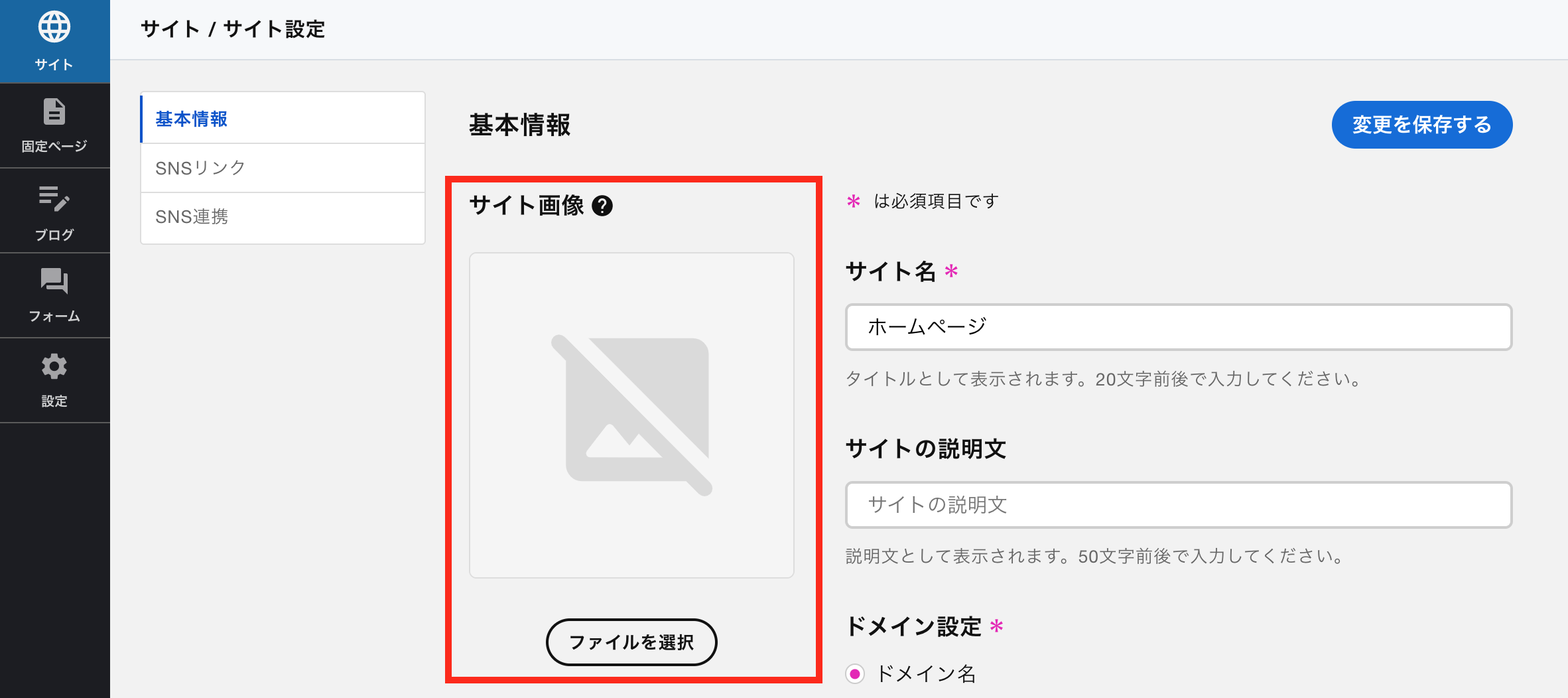Image resolution: width=1568 pixels, height=698 pixels.
Task: Click the 固定ページ document icon
Action: click(54, 111)
